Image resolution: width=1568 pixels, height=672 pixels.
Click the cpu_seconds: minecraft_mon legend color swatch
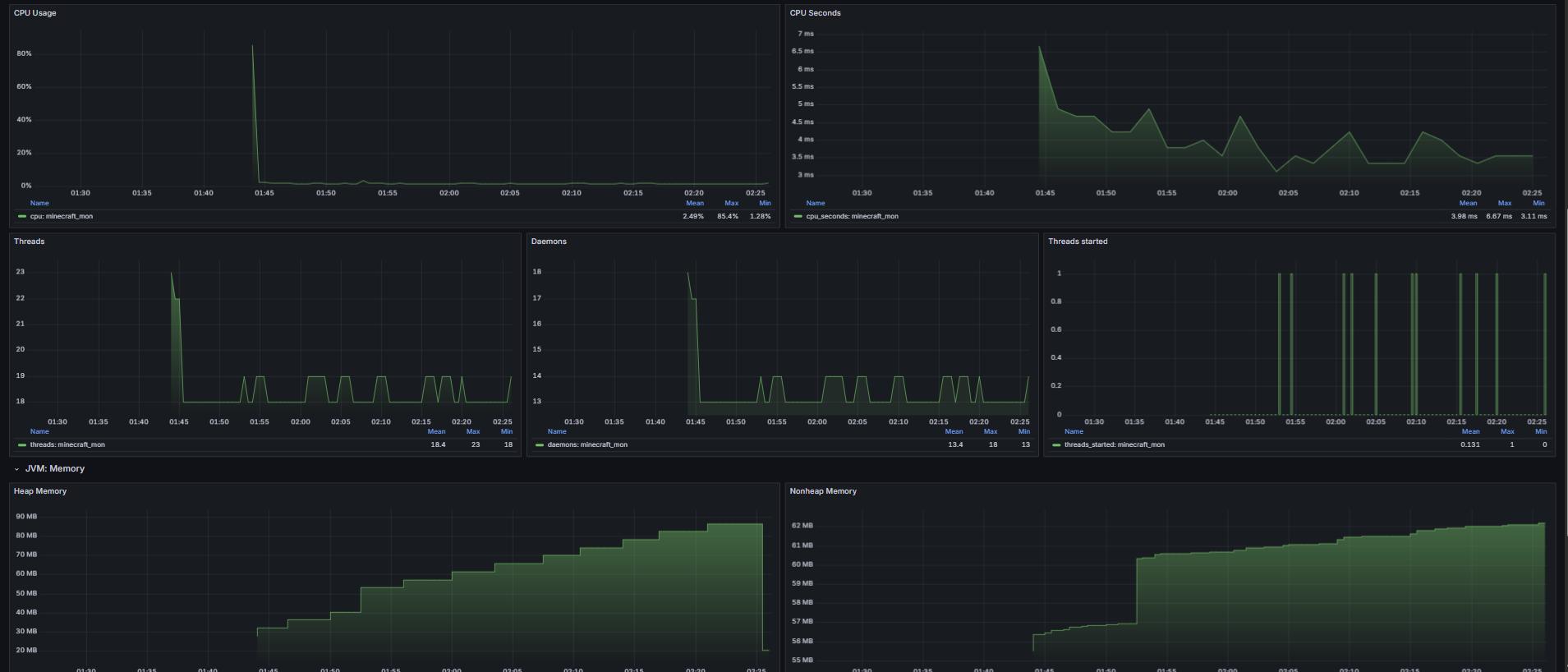[x=798, y=216]
